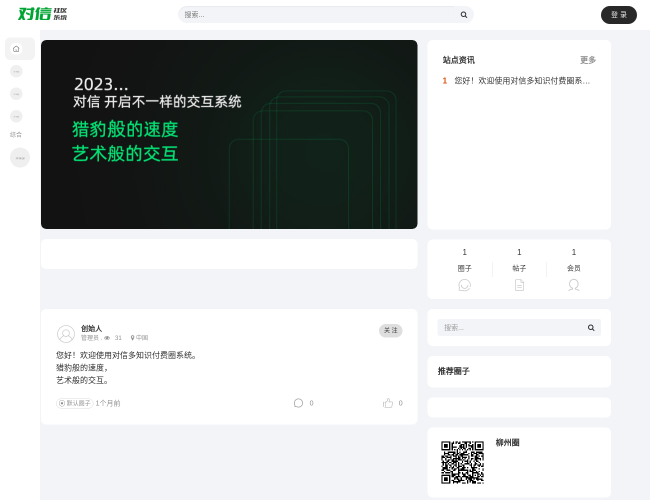Click the eye views icon by 31

coord(107,338)
